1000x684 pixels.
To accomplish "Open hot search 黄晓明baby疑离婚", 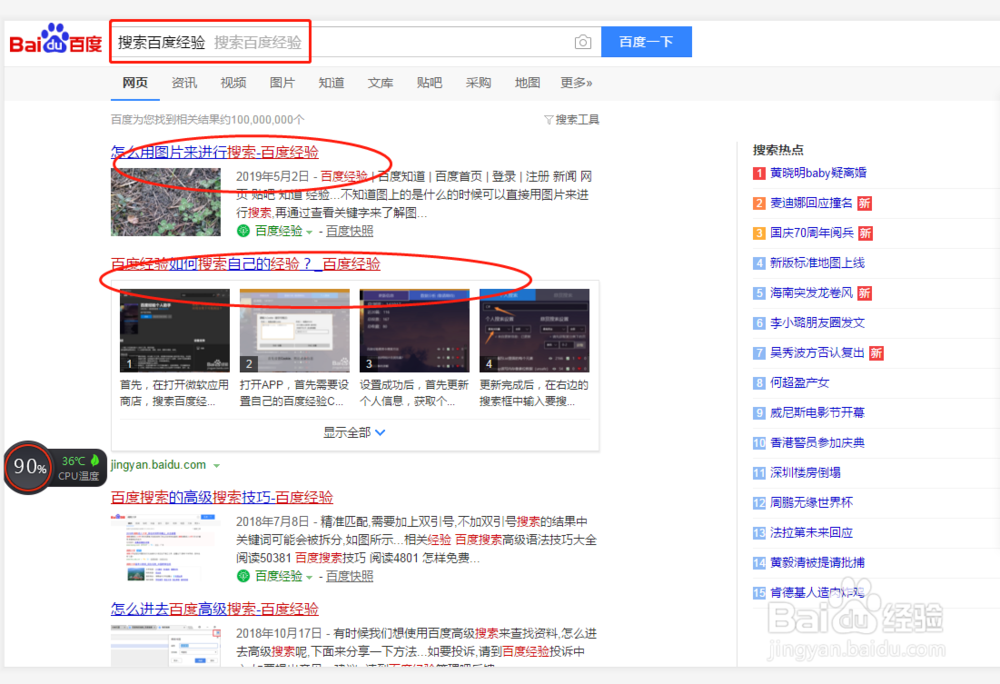I will click(x=818, y=173).
